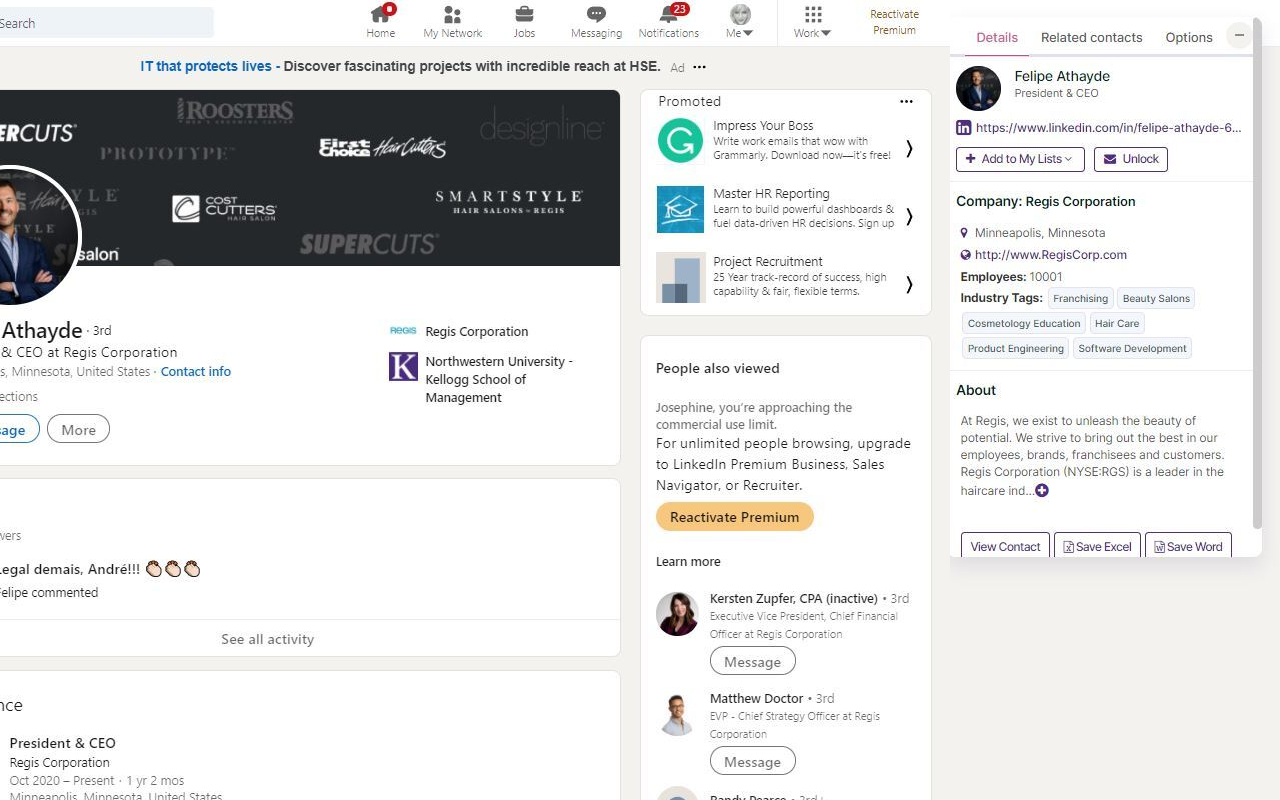Click Learn more link

pos(688,562)
